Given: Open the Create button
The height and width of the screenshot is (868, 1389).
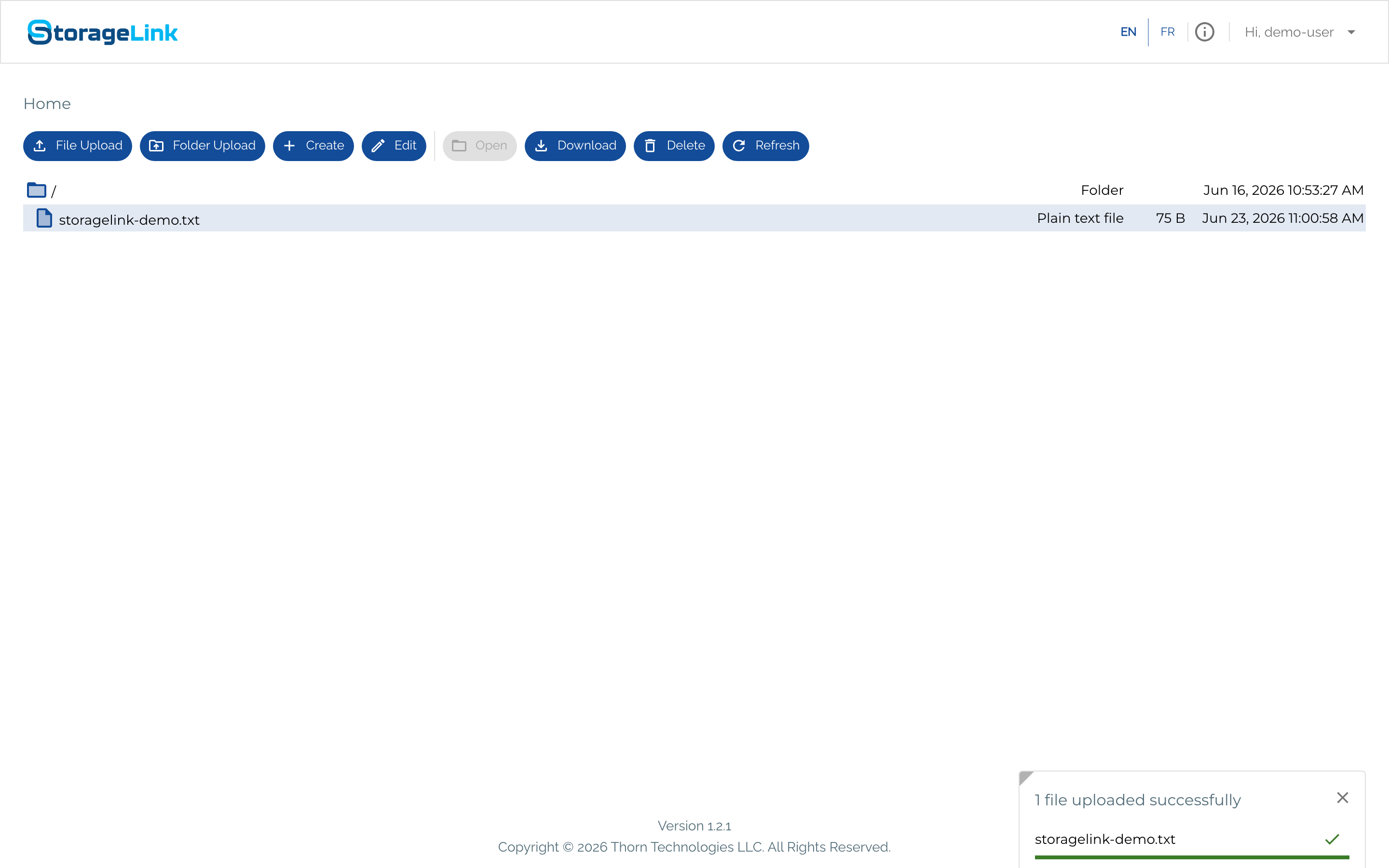Looking at the screenshot, I should (x=313, y=146).
